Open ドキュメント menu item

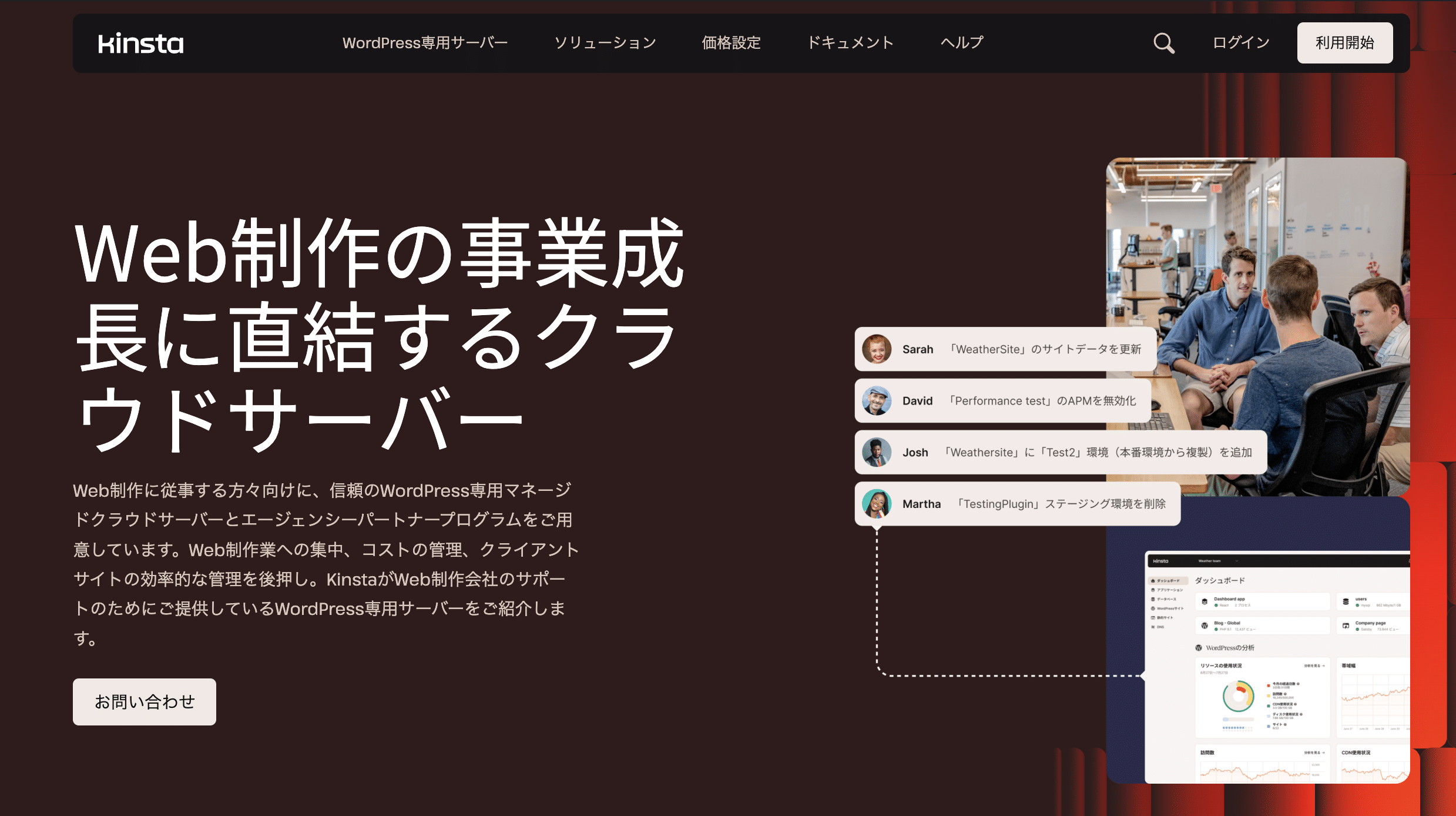[851, 43]
